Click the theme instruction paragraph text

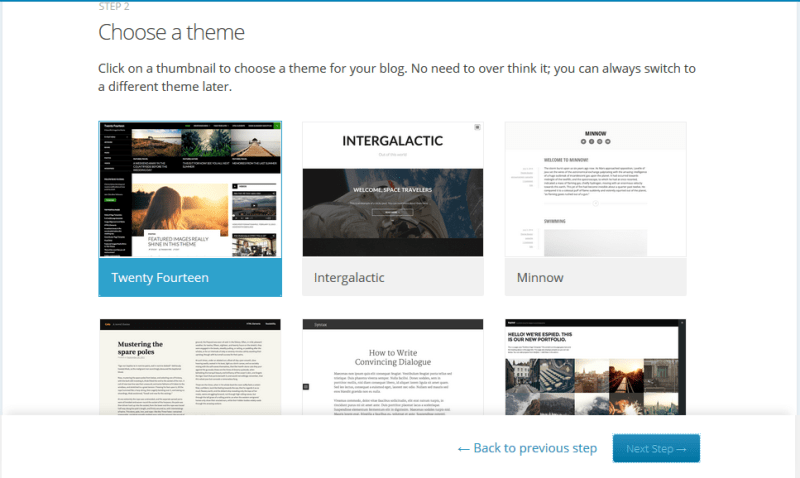396,77
